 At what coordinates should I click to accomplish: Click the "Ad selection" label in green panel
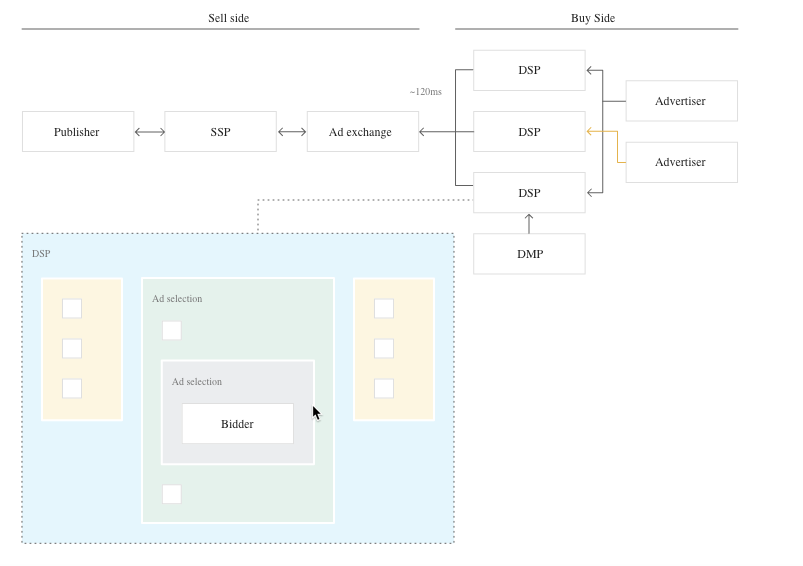(177, 299)
